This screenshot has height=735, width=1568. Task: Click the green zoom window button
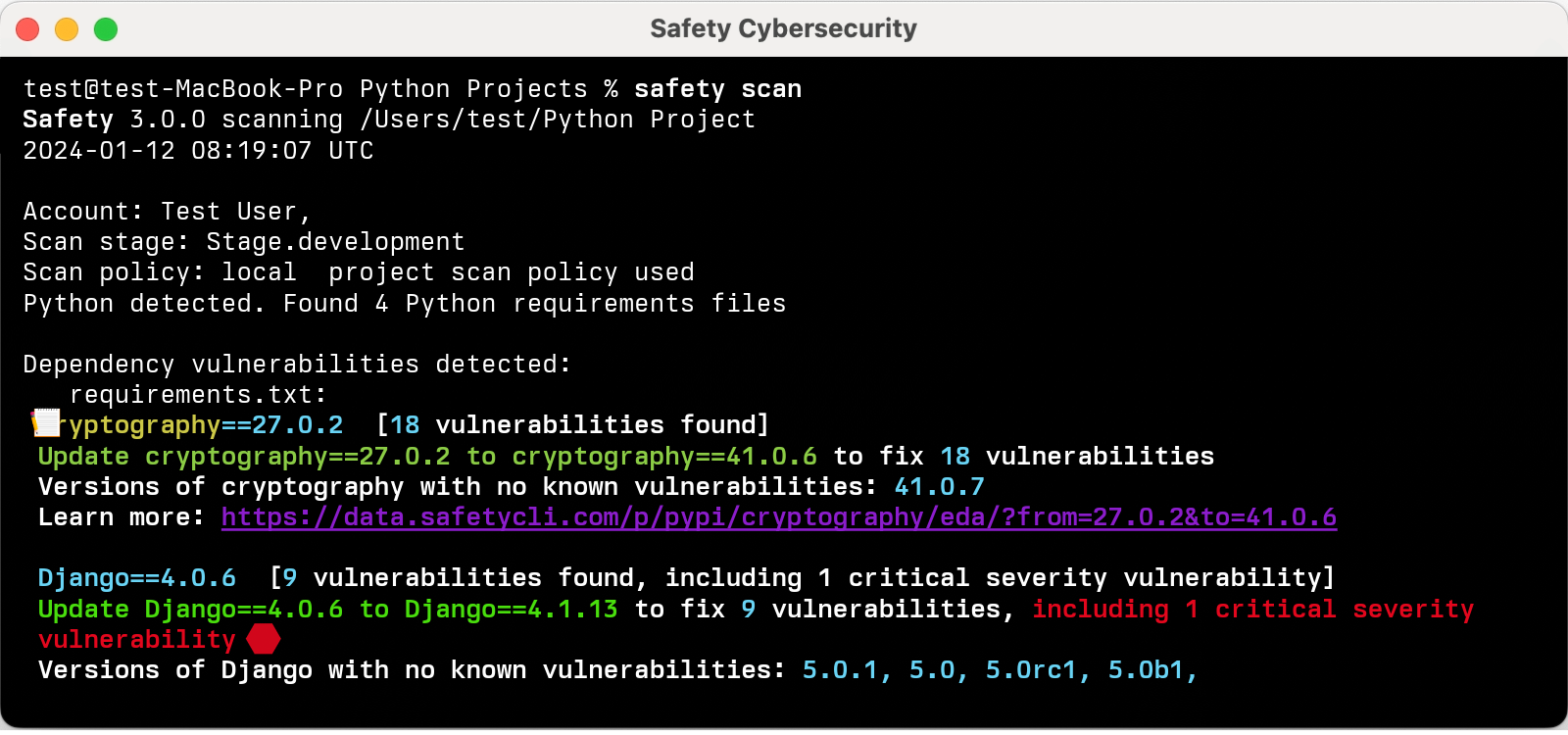[x=104, y=29]
